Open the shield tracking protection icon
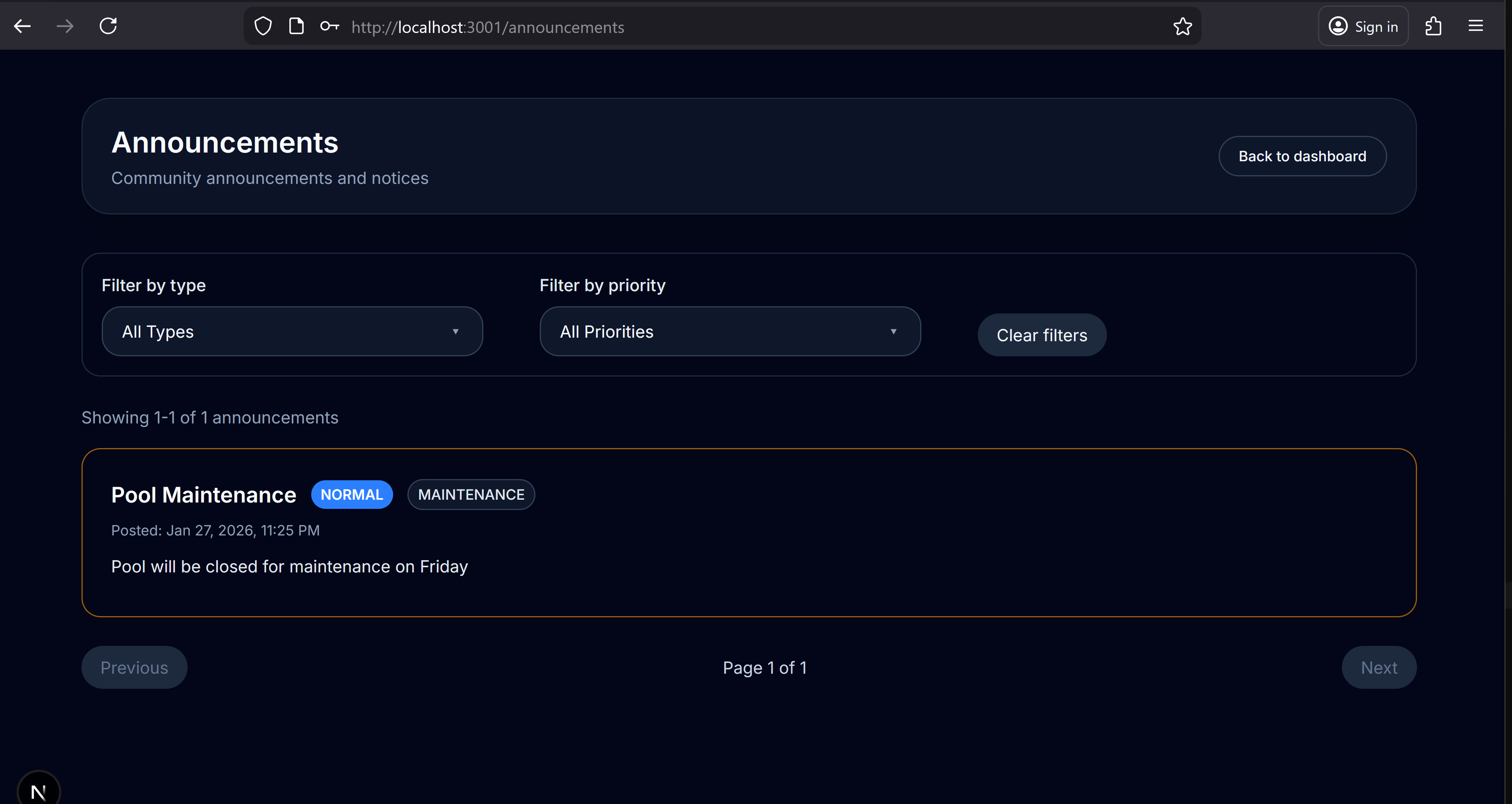The width and height of the screenshot is (1512, 804). pos(262,26)
